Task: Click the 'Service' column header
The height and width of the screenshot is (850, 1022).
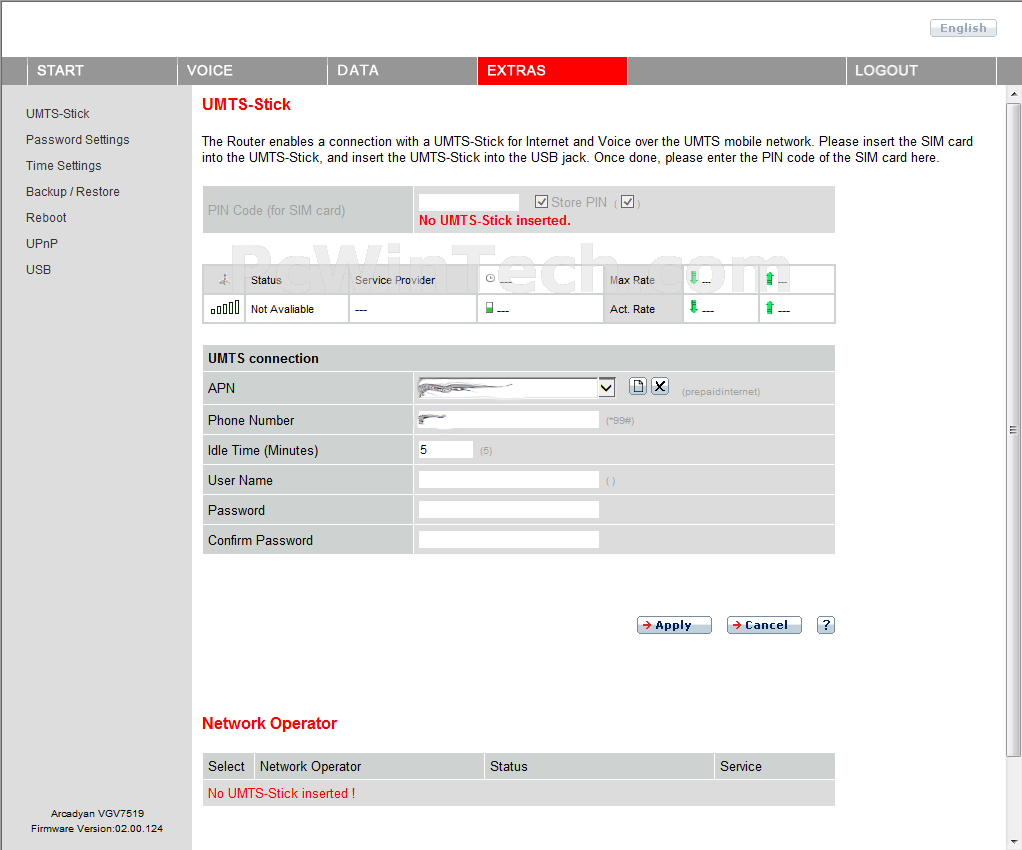Action: [774, 767]
